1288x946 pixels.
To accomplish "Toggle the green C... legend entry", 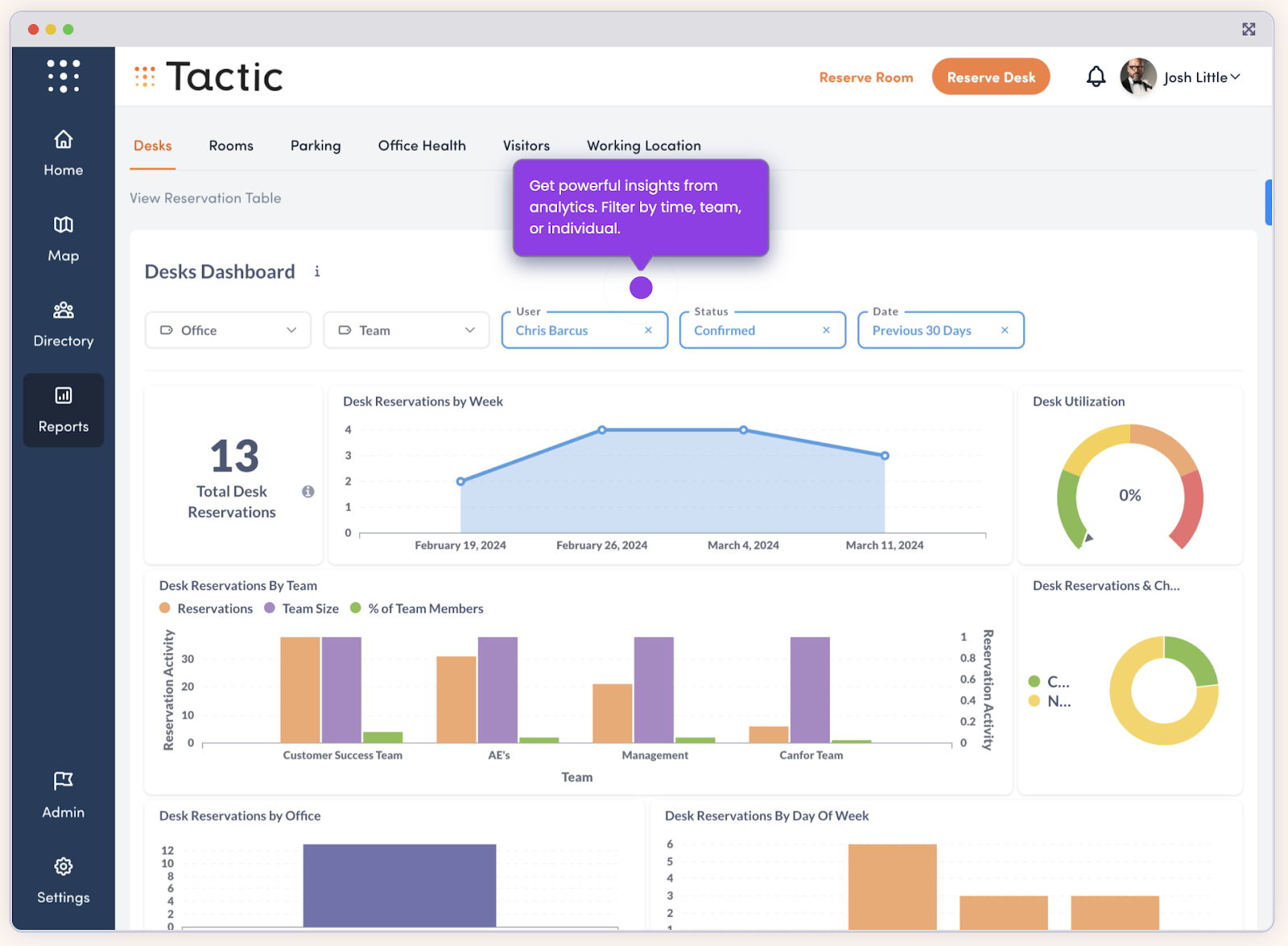I will [1050, 682].
